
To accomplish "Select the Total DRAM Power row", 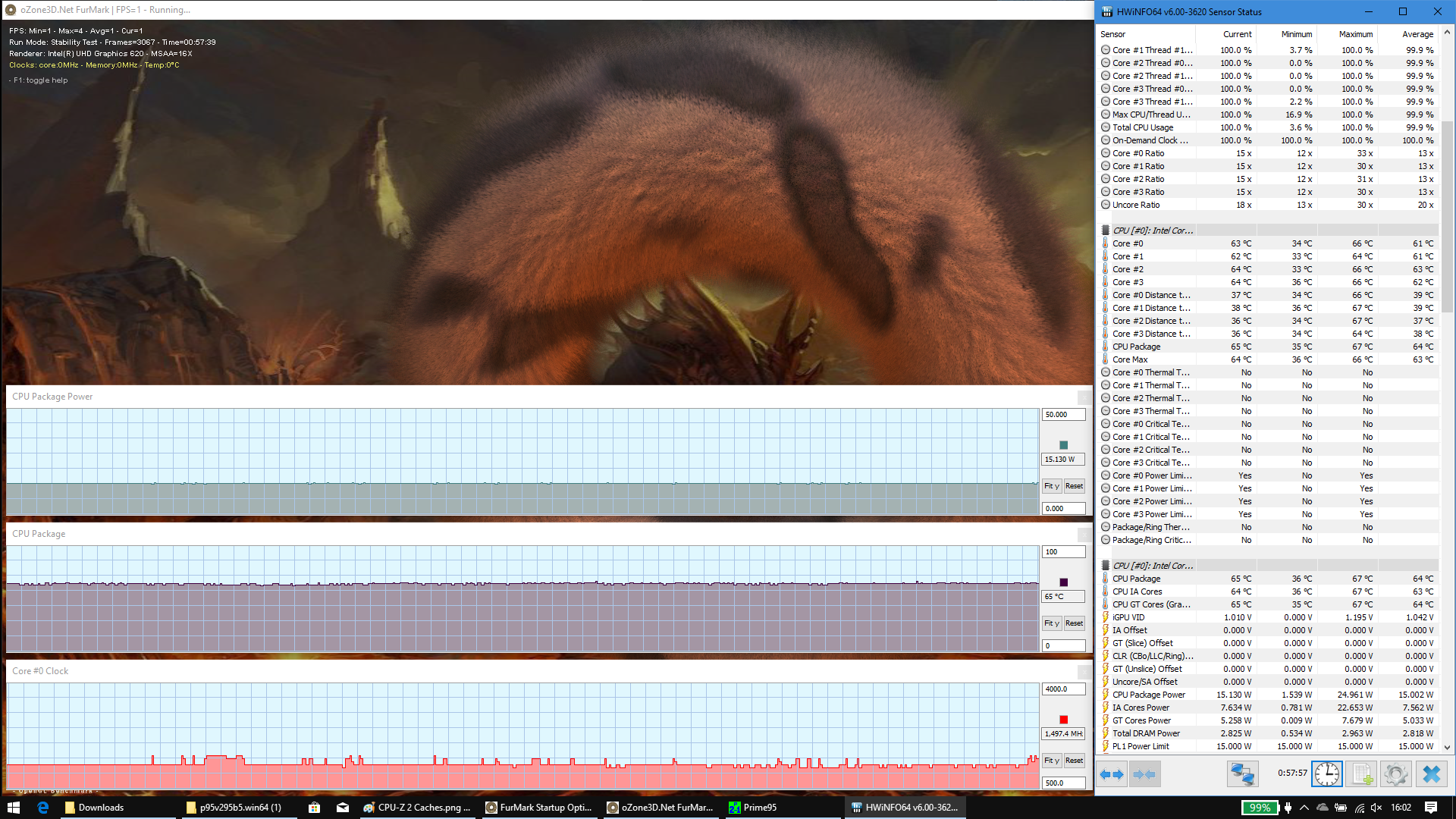I will click(x=1268, y=733).
